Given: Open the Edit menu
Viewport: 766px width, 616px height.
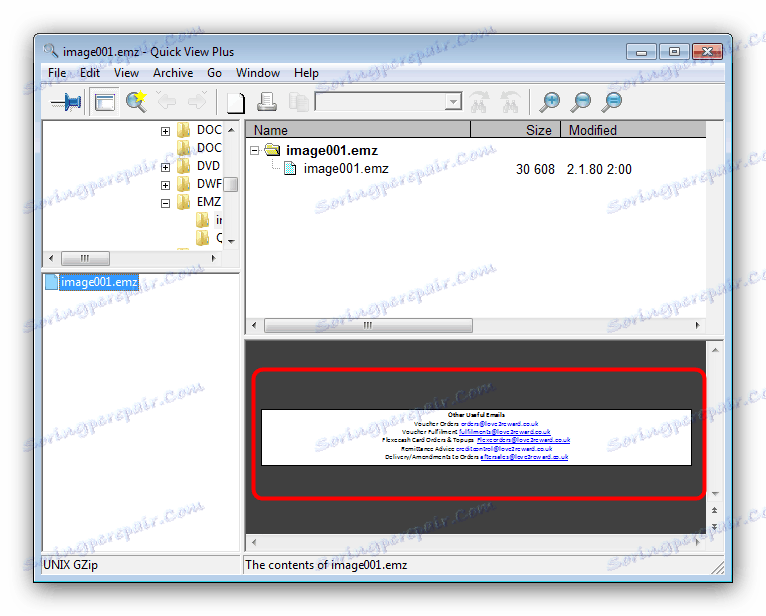Looking at the screenshot, I should click(90, 73).
